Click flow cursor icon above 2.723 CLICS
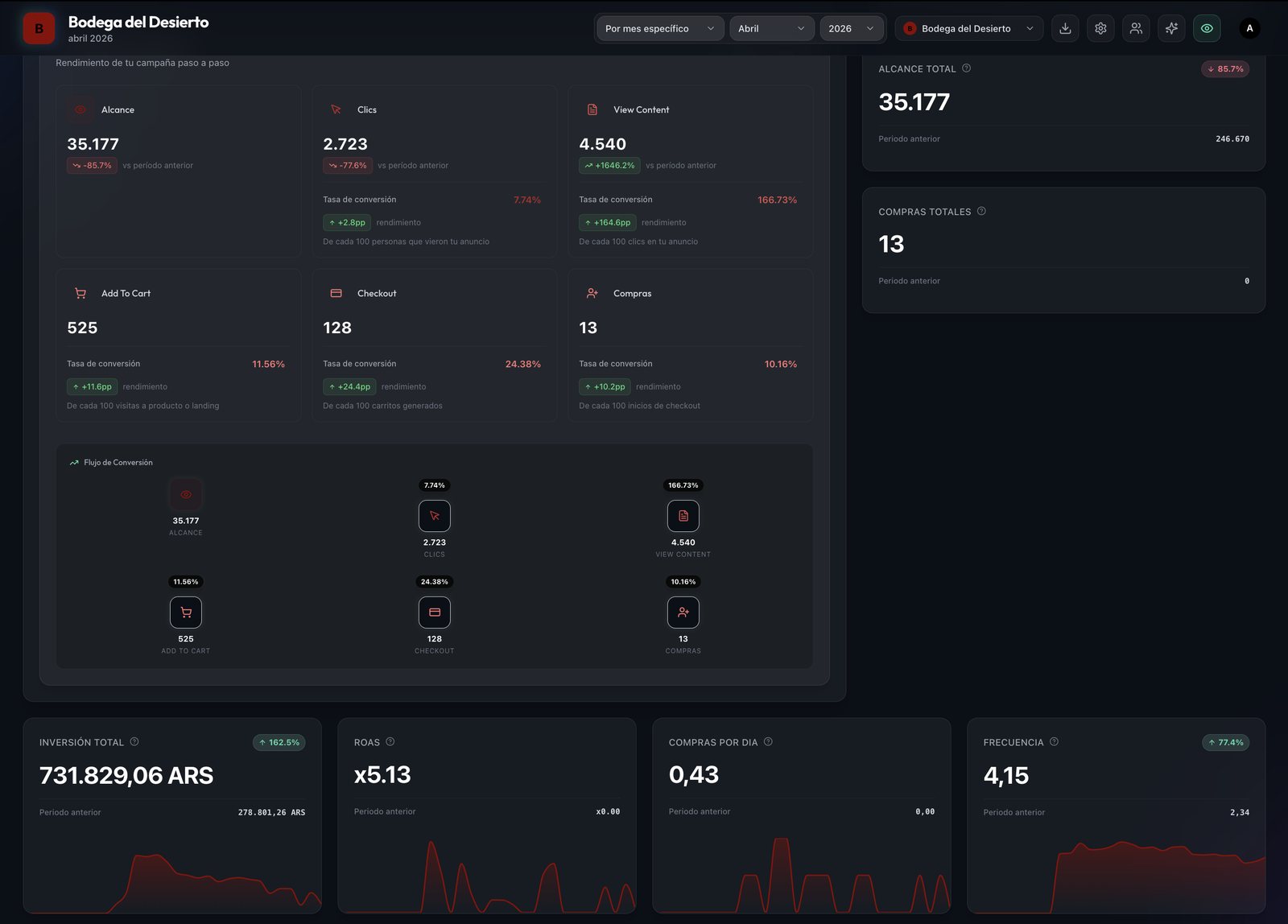 (x=435, y=516)
